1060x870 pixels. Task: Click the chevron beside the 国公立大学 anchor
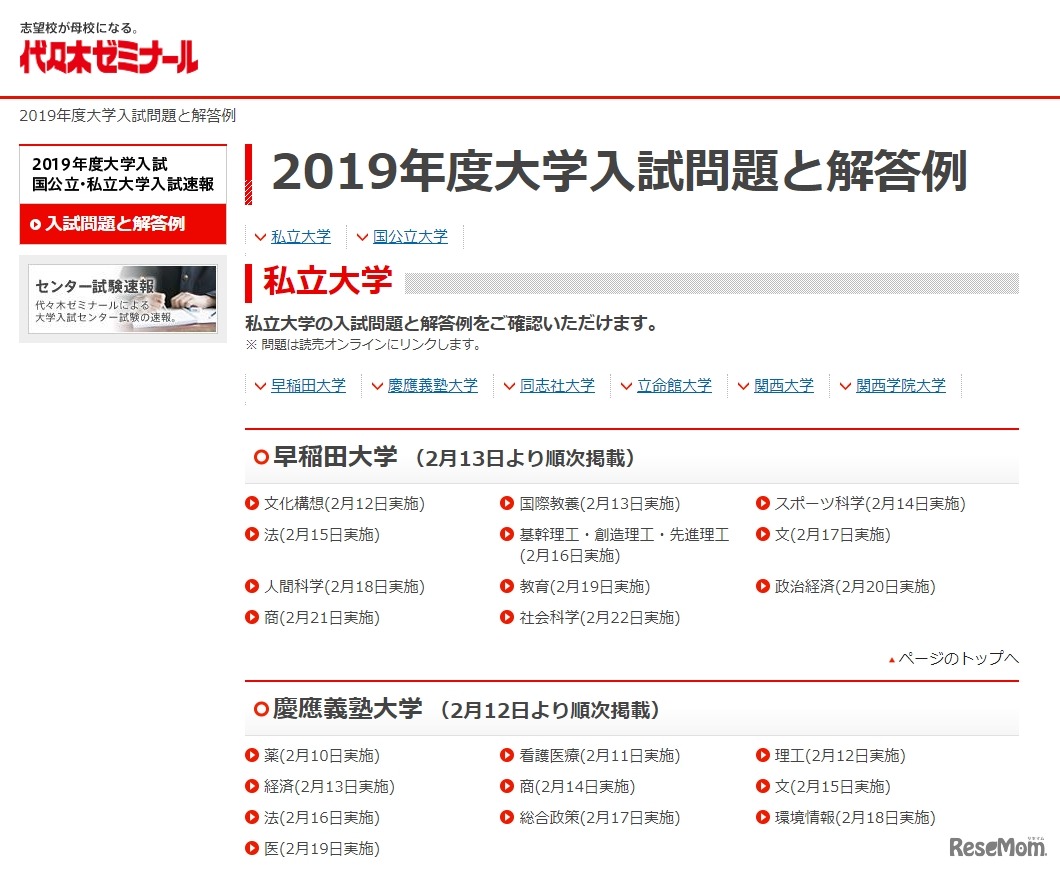click(362, 237)
